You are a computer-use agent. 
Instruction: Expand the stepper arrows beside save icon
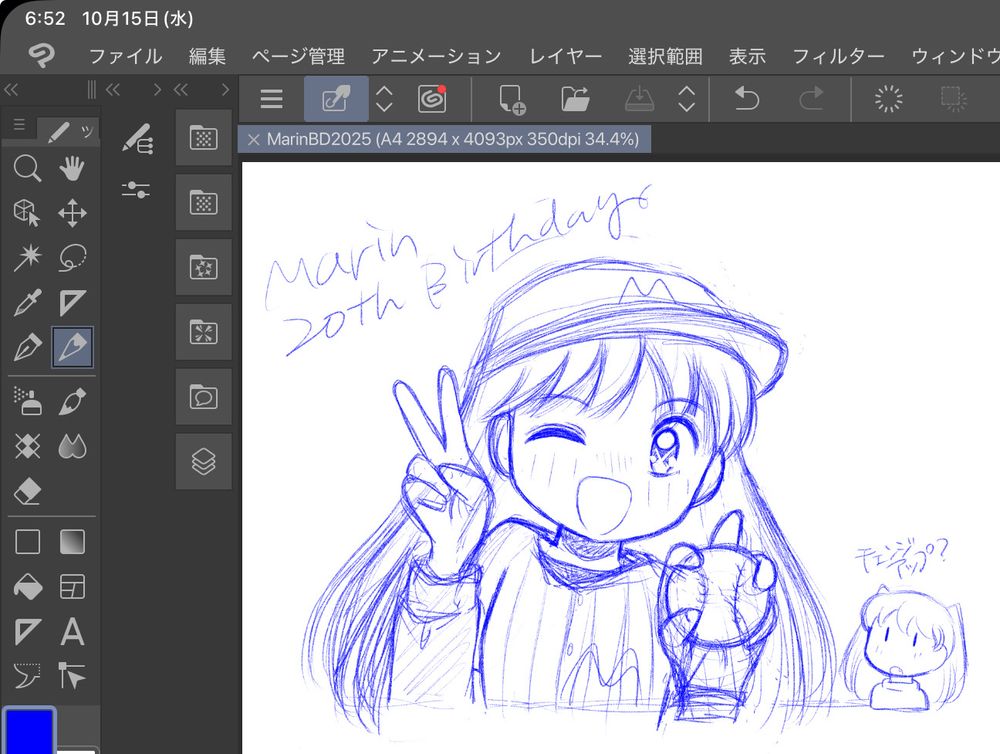(686, 99)
